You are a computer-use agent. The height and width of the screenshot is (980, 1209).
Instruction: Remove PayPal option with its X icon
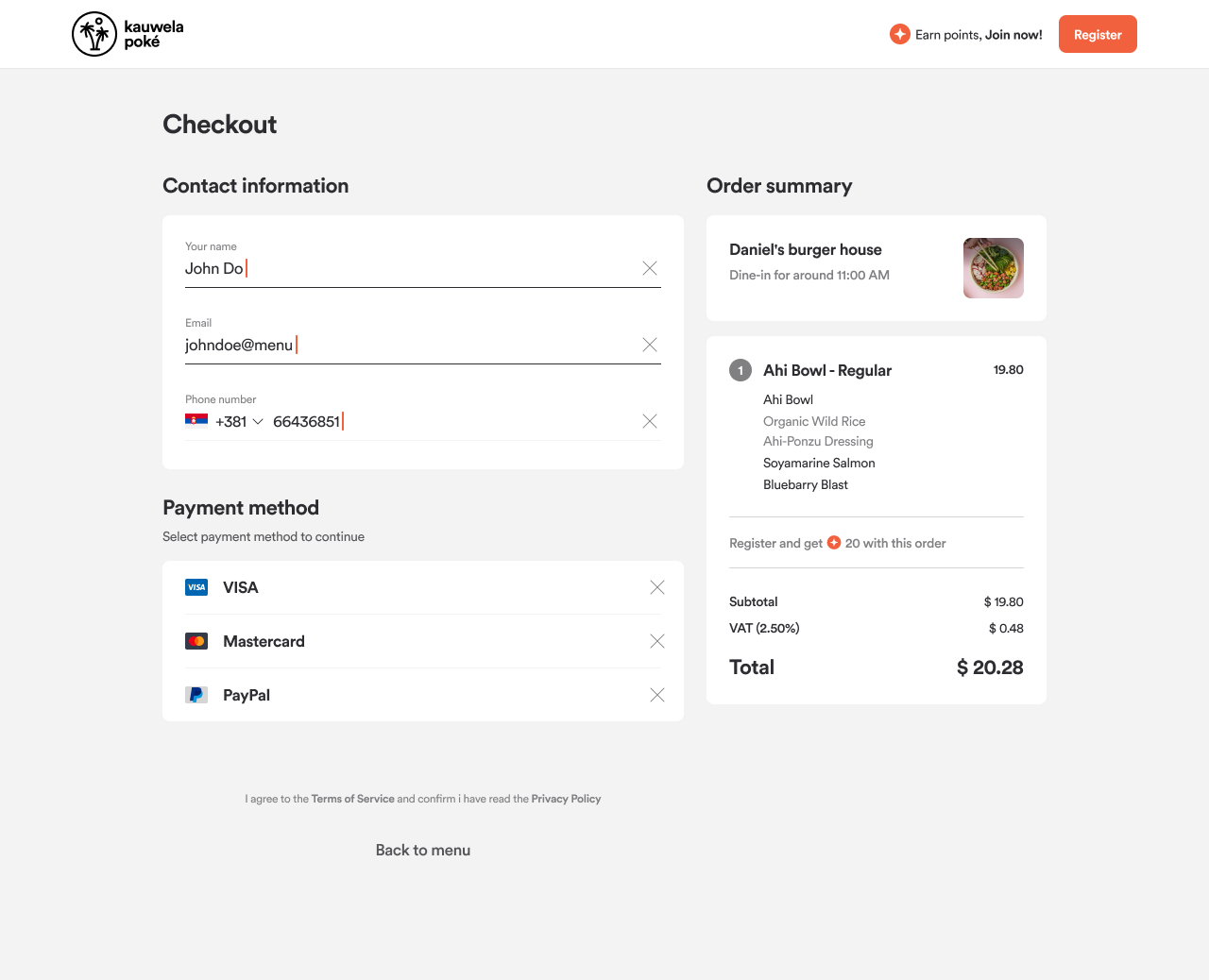click(657, 695)
